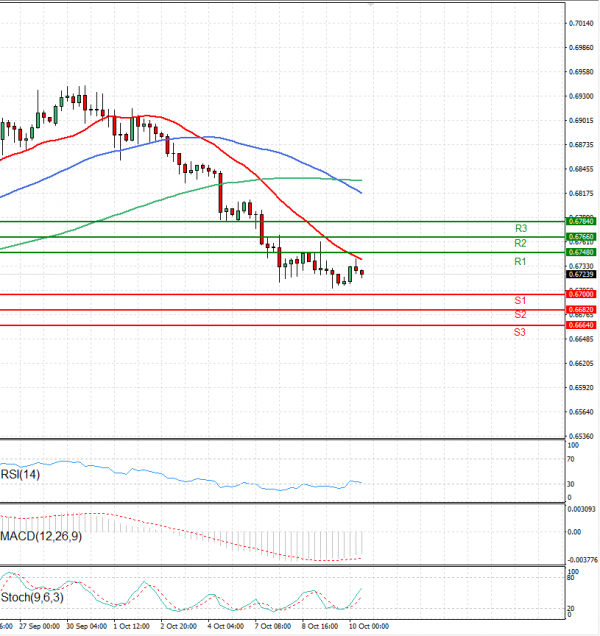Click the 10 Oct 00:00 time label
Screen dimensions: 600x636
coord(369,627)
